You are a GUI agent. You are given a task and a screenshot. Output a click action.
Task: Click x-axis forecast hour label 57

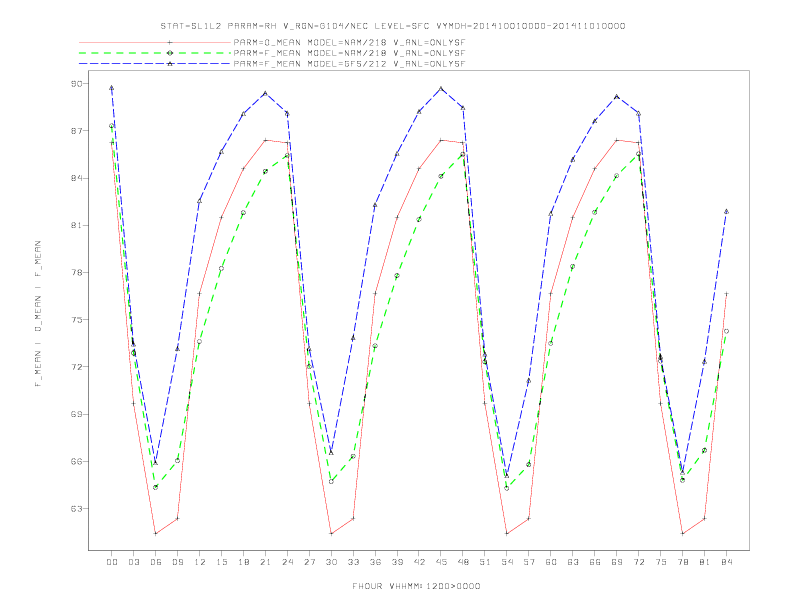529,562
